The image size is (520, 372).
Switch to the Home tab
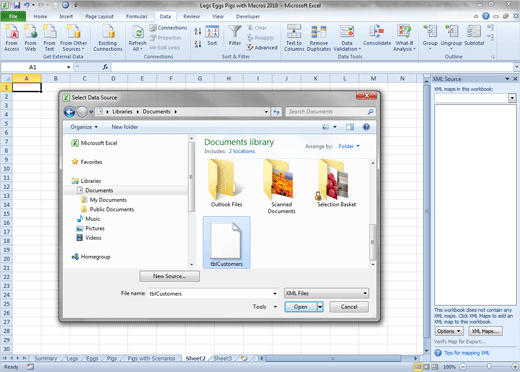(40, 16)
